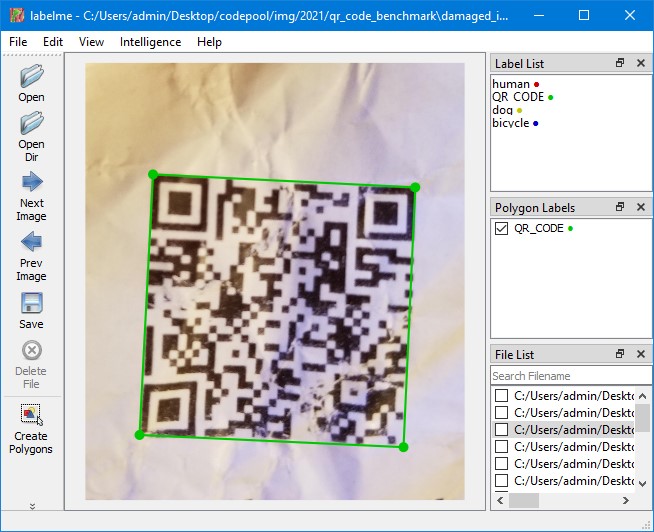Activate the Create Polygons tool
This screenshot has width=654, height=532.
(31, 415)
